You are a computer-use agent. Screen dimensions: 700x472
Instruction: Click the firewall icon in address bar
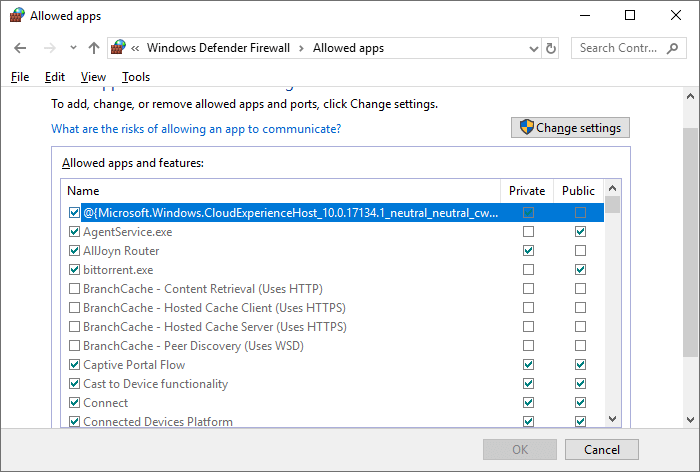click(120, 48)
